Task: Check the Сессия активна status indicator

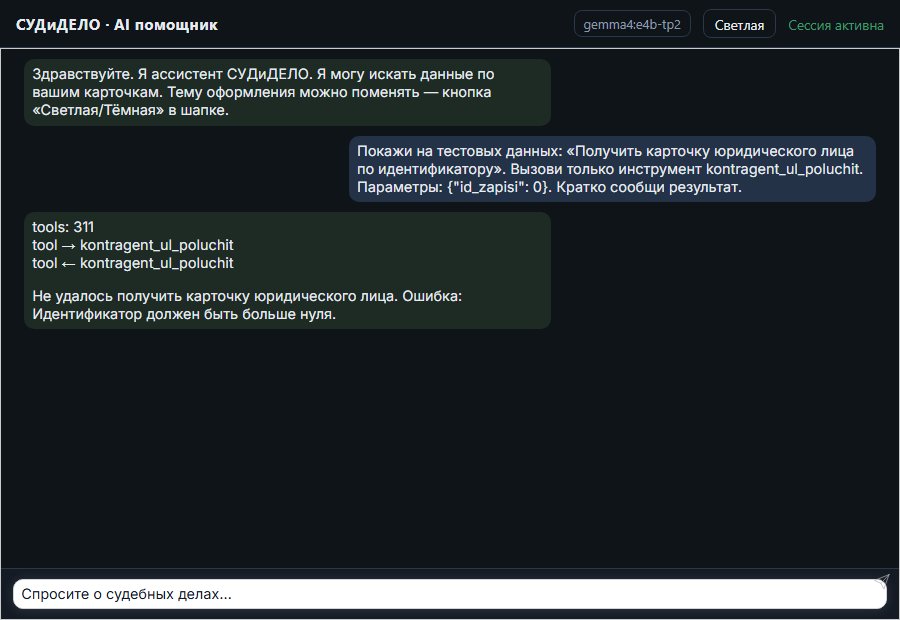Action: pos(835,25)
